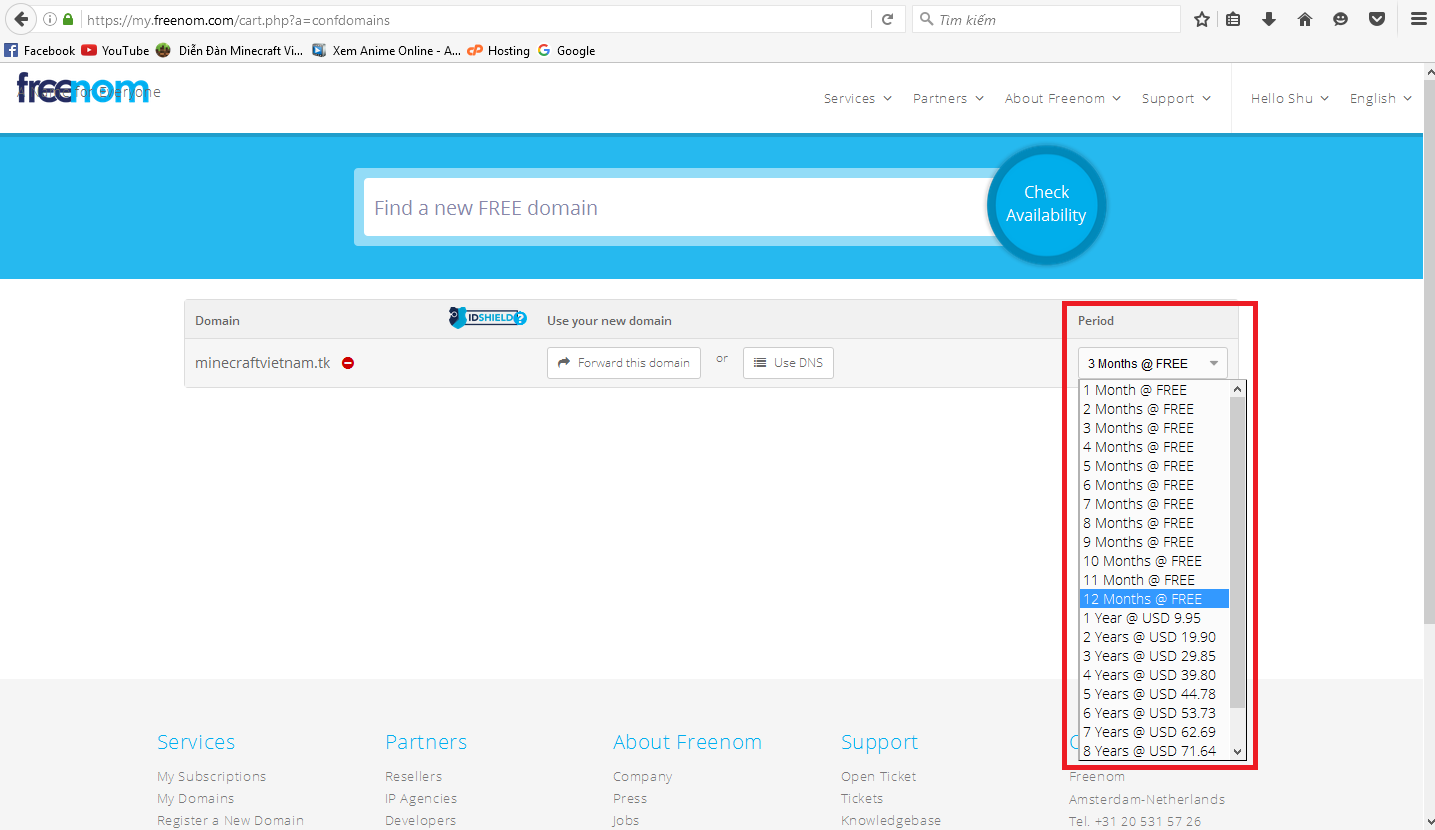Open the My Domains footer link

point(196,798)
